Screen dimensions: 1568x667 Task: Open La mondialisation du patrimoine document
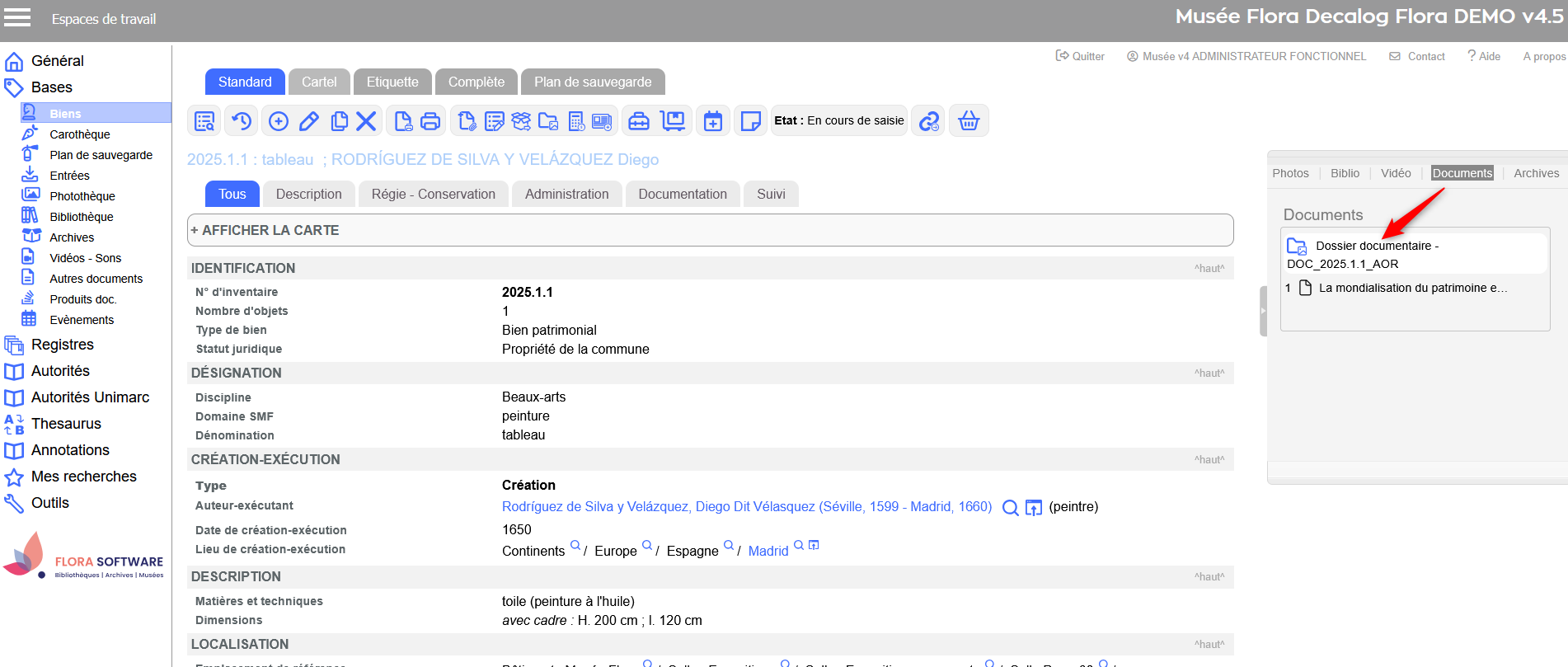1411,288
